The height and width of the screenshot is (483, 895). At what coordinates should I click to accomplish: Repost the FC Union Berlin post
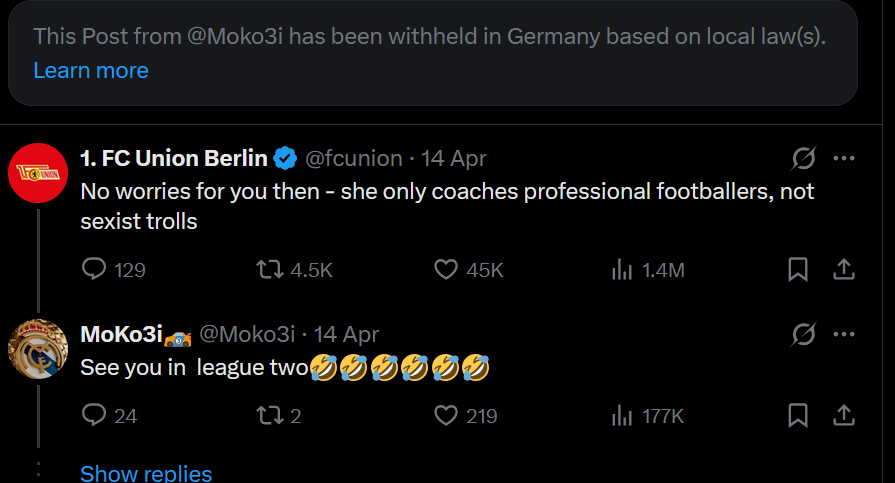pos(269,269)
